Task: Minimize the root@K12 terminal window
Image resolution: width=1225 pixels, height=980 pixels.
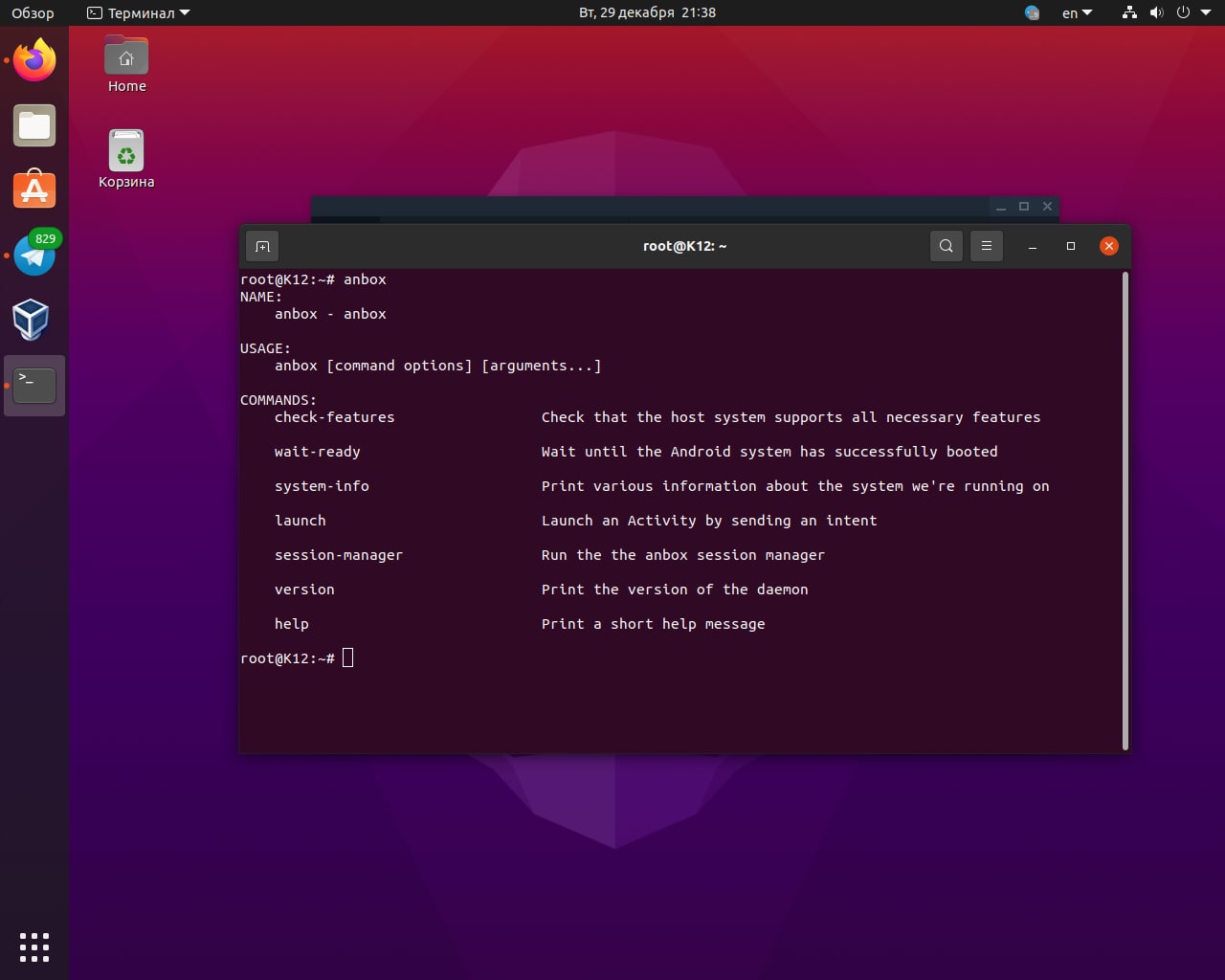Action: click(1033, 246)
